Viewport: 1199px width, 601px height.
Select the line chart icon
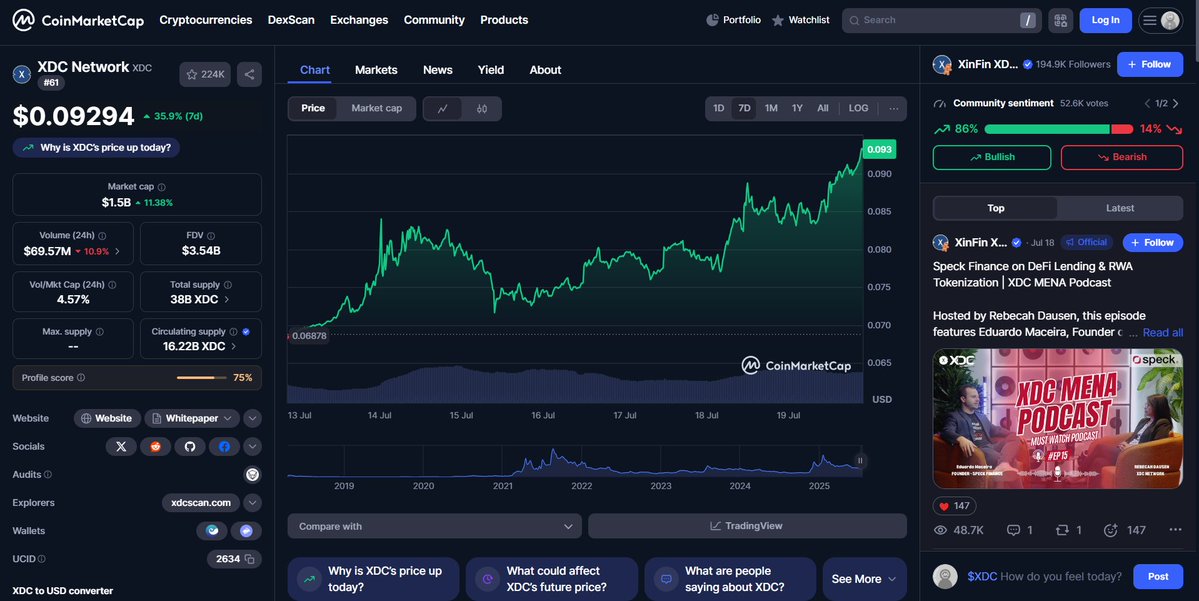pos(443,109)
